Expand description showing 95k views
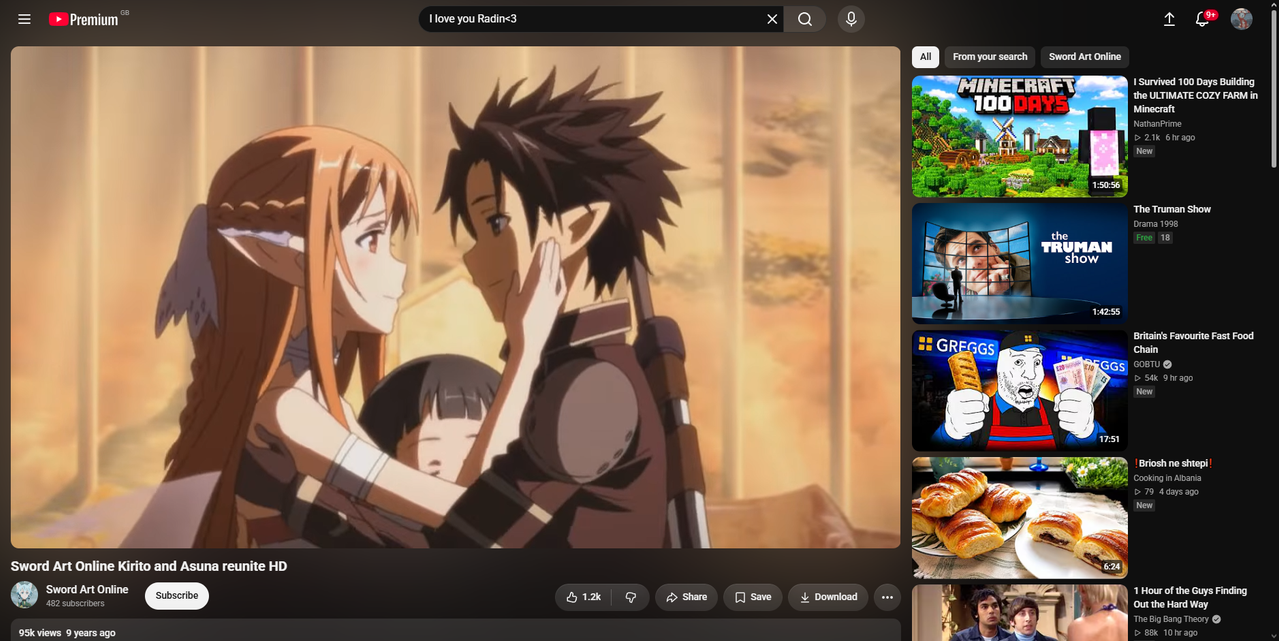Screen dimensions: 1279x641 455,630
